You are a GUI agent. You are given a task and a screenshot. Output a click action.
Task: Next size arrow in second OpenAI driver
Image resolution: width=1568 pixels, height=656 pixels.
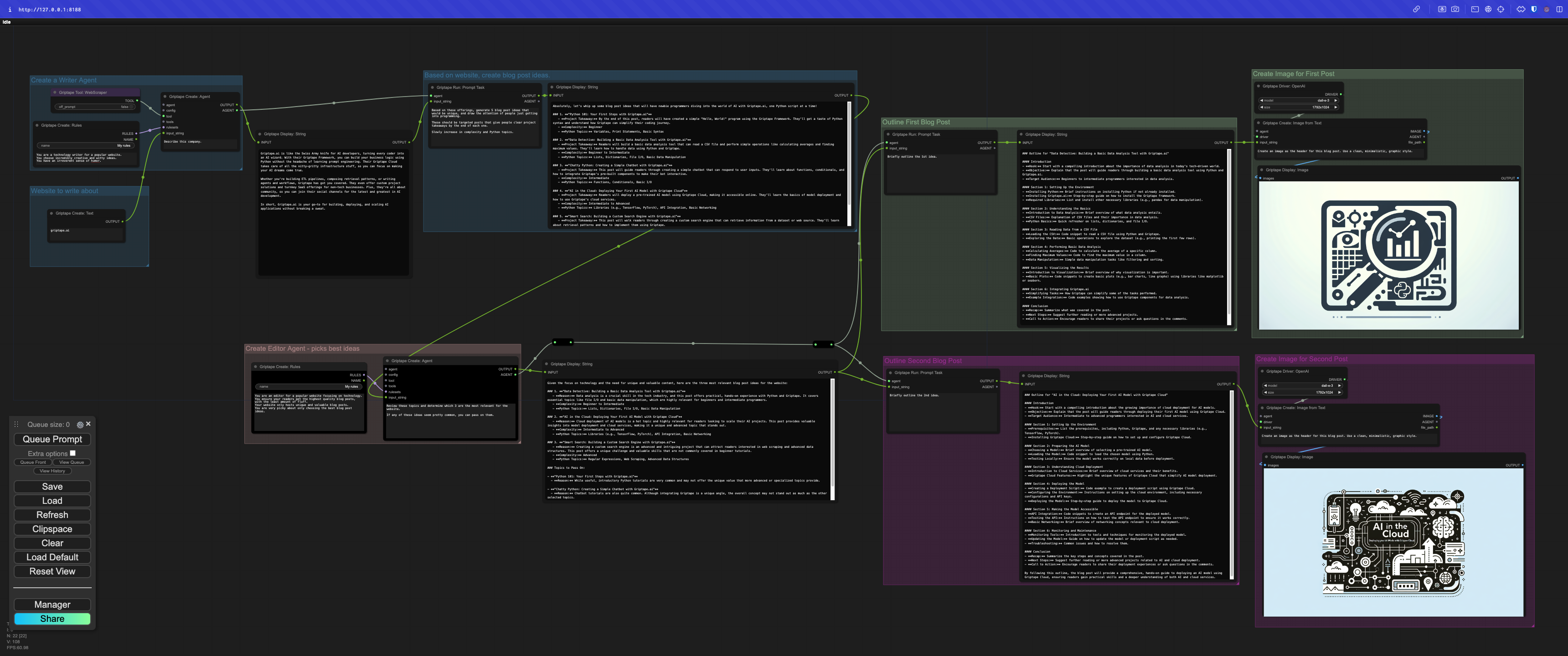(x=1339, y=393)
